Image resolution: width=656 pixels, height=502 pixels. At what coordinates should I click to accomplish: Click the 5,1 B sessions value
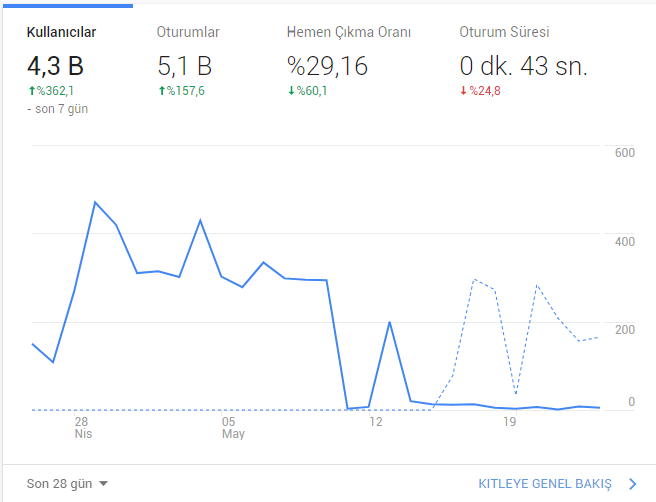tap(185, 66)
